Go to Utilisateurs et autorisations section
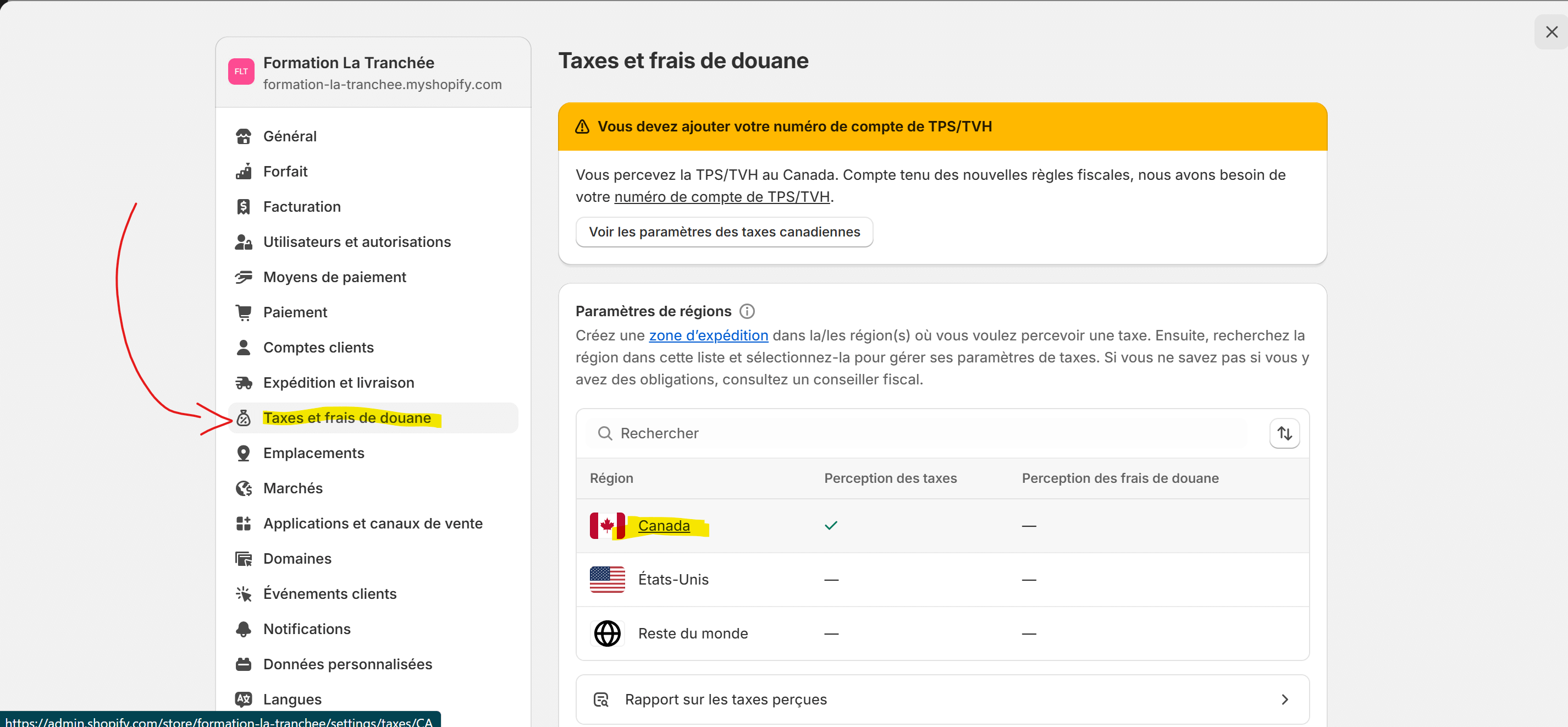Image resolution: width=1568 pixels, height=727 pixels. point(357,242)
